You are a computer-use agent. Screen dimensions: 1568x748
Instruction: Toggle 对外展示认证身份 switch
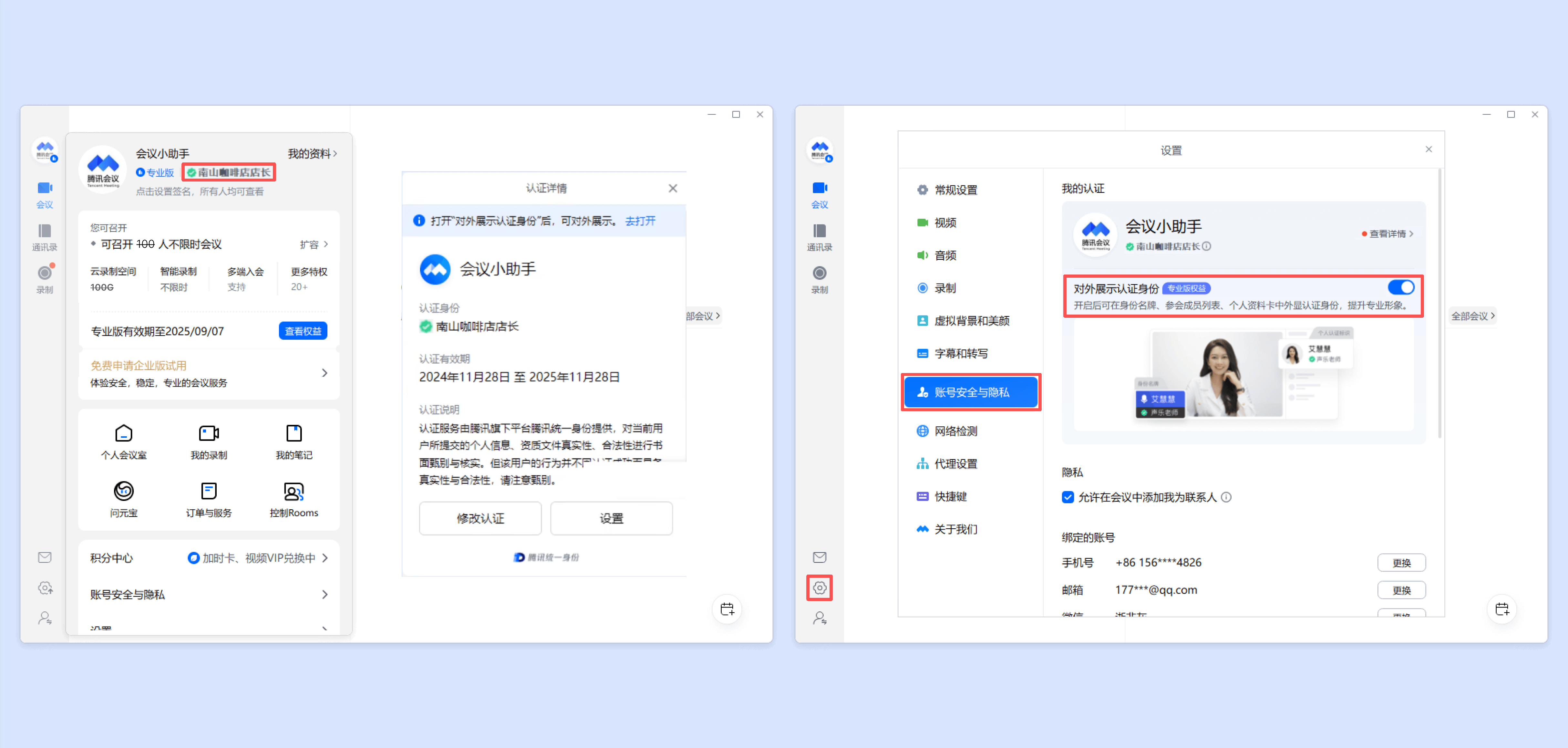[x=1401, y=287]
